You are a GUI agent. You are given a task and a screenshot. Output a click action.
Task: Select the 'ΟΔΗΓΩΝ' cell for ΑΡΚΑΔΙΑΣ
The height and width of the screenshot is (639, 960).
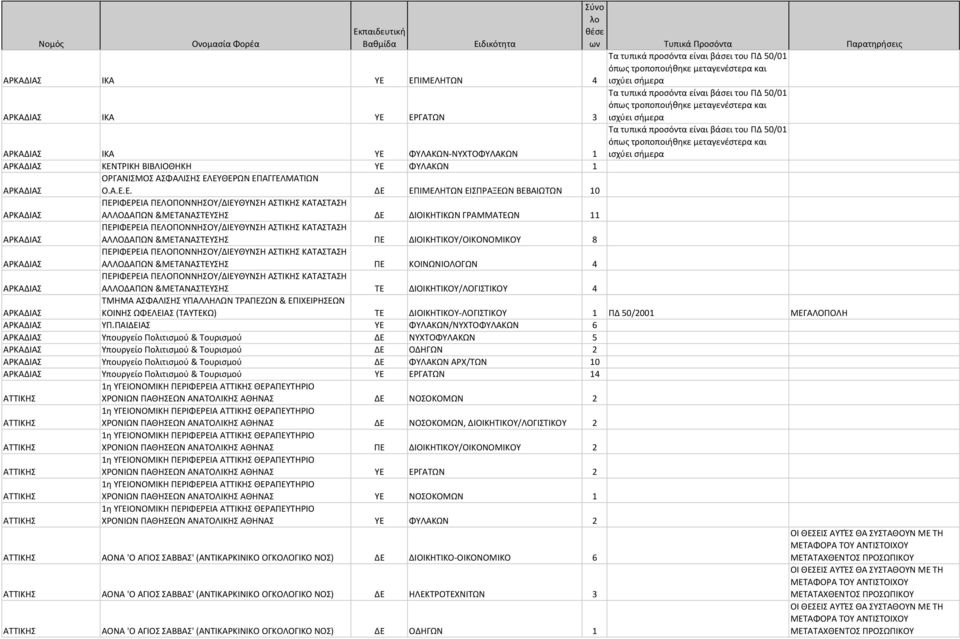(495, 350)
